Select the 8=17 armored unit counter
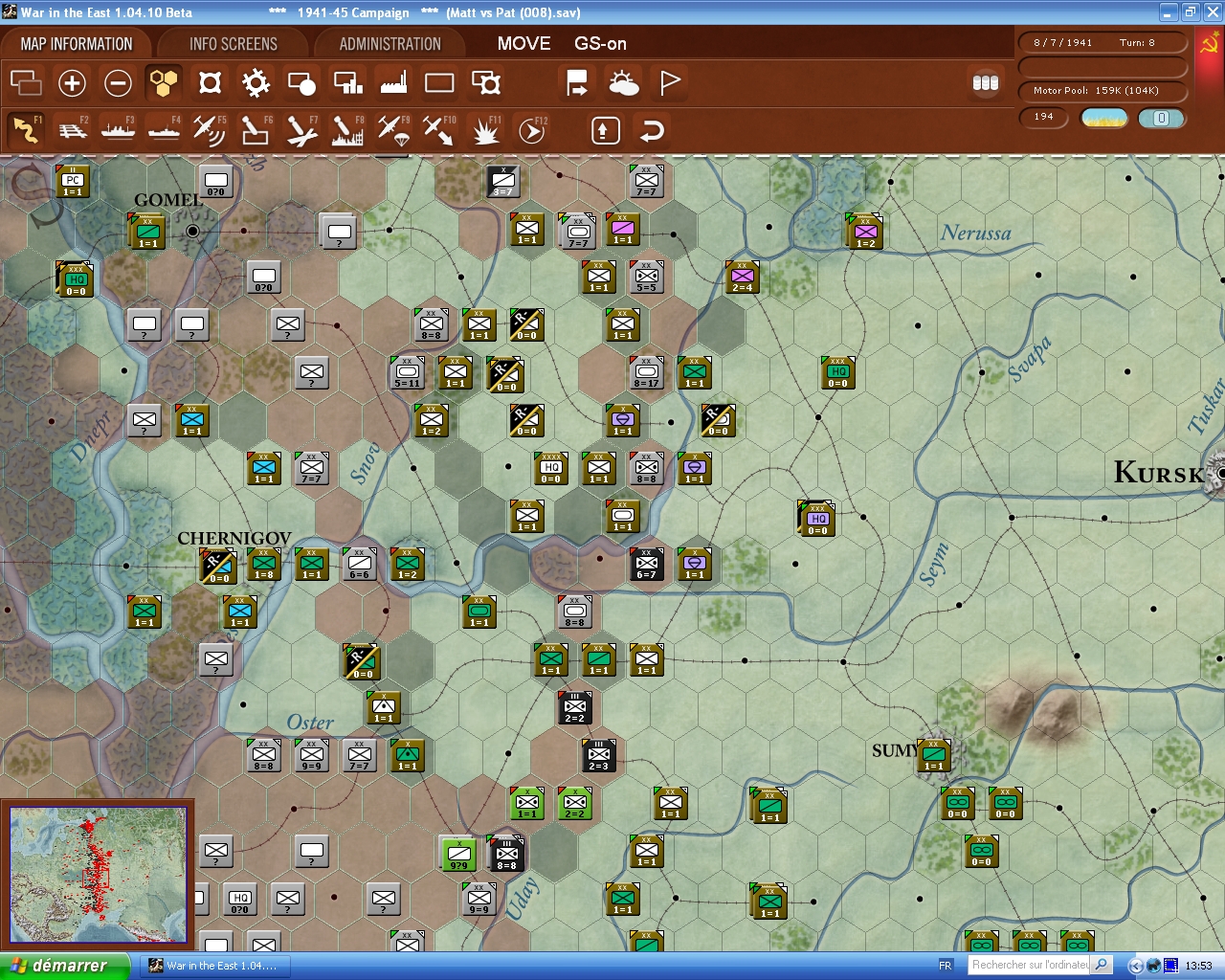Viewport: 1225px width, 980px height. coord(647,372)
